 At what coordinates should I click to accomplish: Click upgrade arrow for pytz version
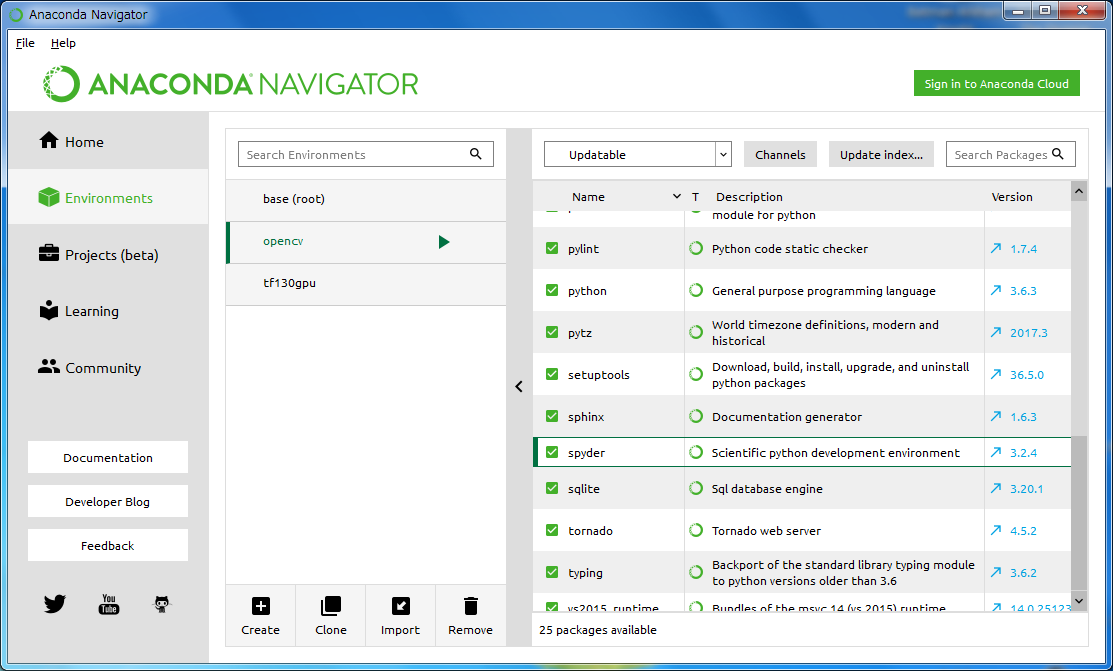tap(996, 332)
